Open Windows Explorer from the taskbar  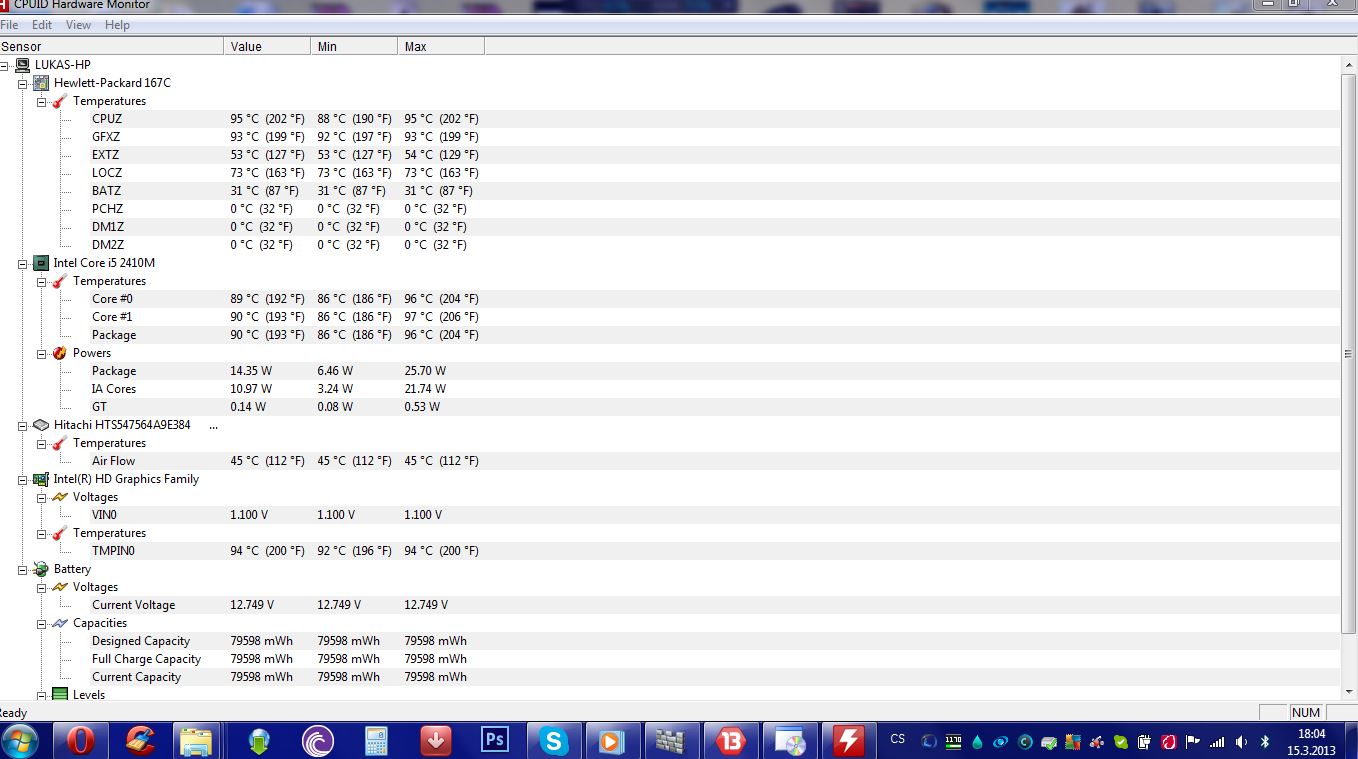click(198, 741)
